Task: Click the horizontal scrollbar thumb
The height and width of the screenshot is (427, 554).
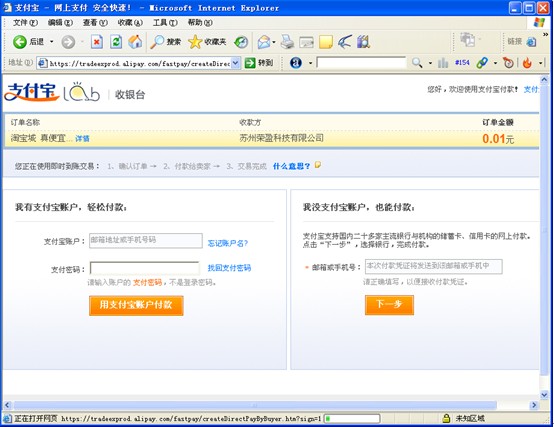Action: point(255,405)
